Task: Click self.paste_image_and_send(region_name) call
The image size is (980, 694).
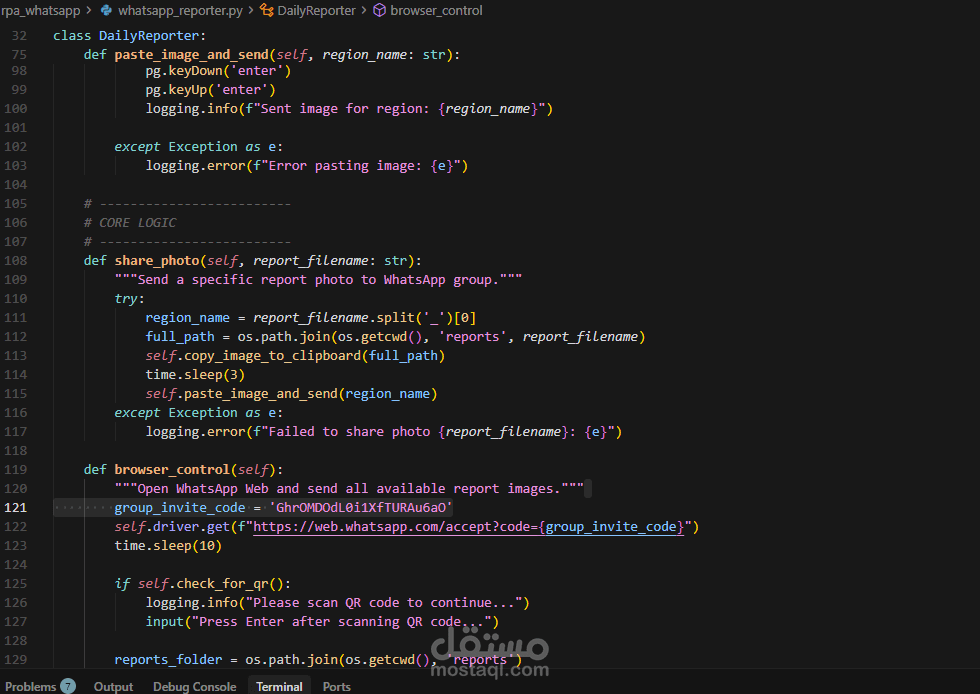Action: pos(291,394)
